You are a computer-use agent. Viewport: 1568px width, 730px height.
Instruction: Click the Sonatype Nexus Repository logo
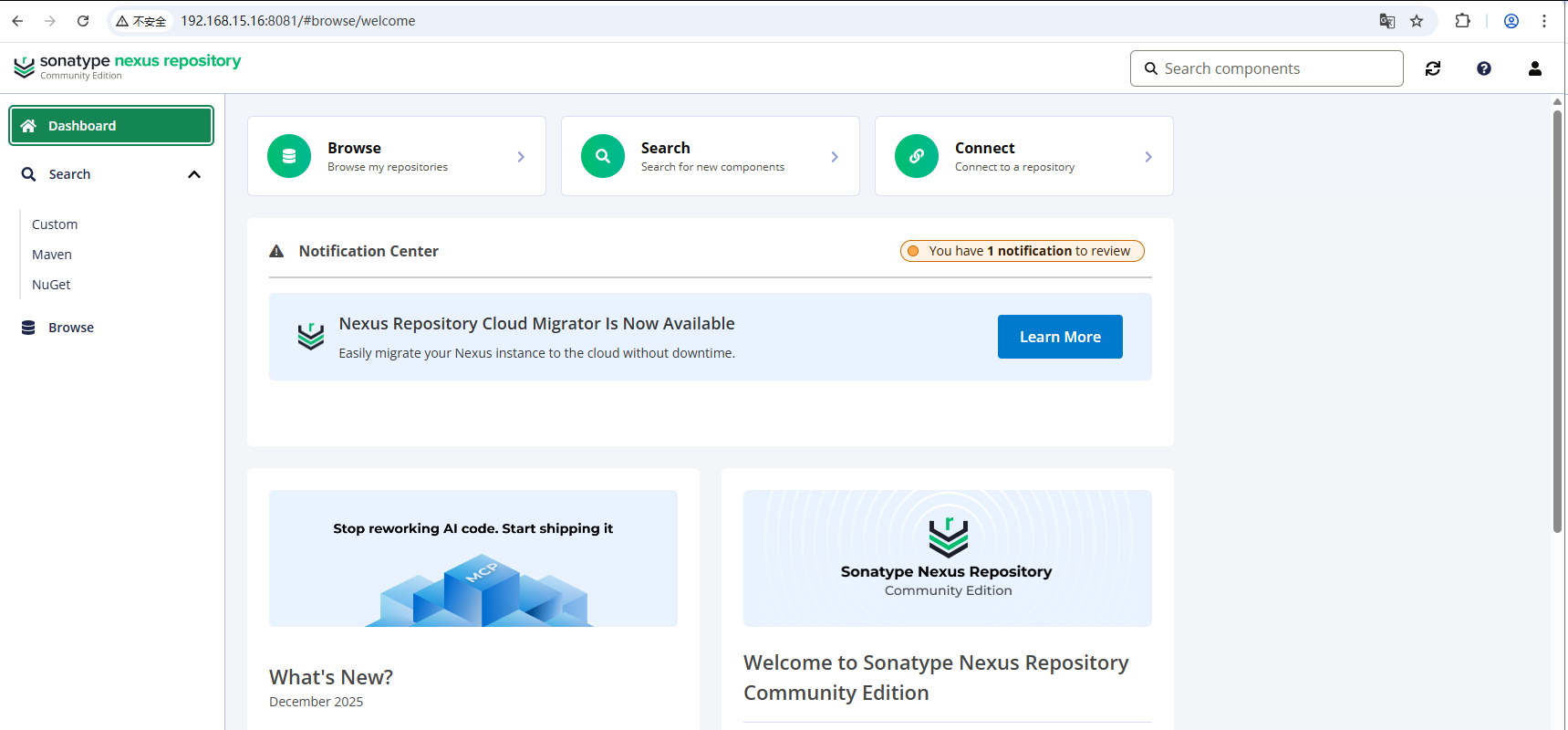point(128,67)
